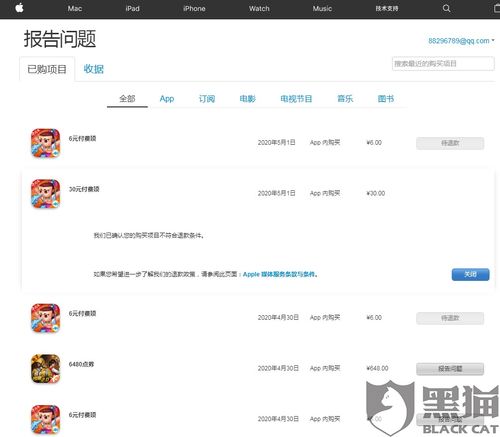Filter purchases by 图书 category

[386, 99]
